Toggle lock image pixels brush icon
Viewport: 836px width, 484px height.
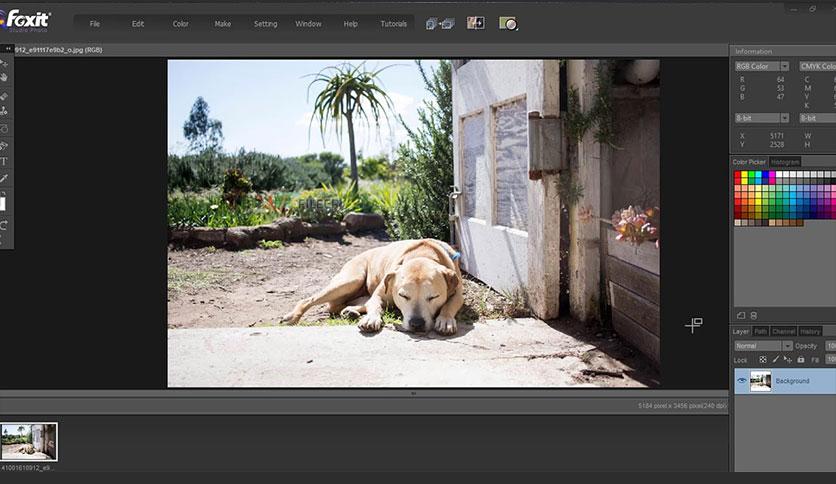tap(776, 360)
